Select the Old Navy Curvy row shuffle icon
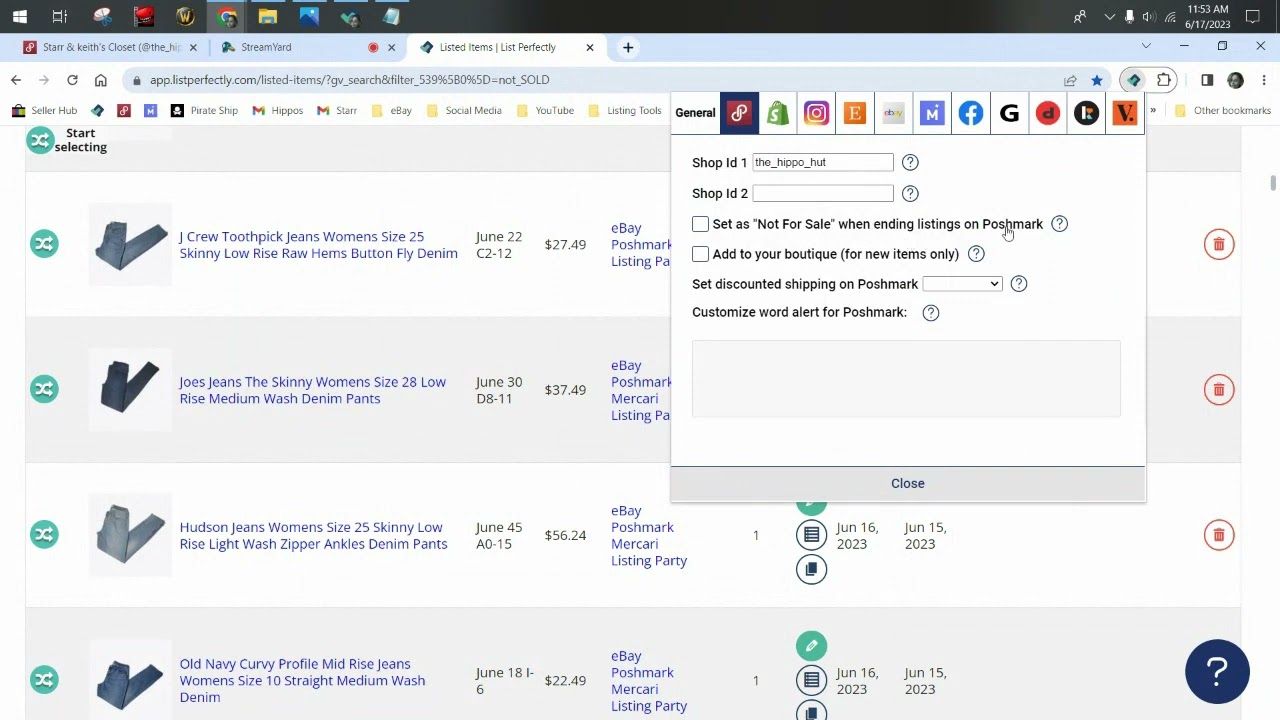 [44, 680]
